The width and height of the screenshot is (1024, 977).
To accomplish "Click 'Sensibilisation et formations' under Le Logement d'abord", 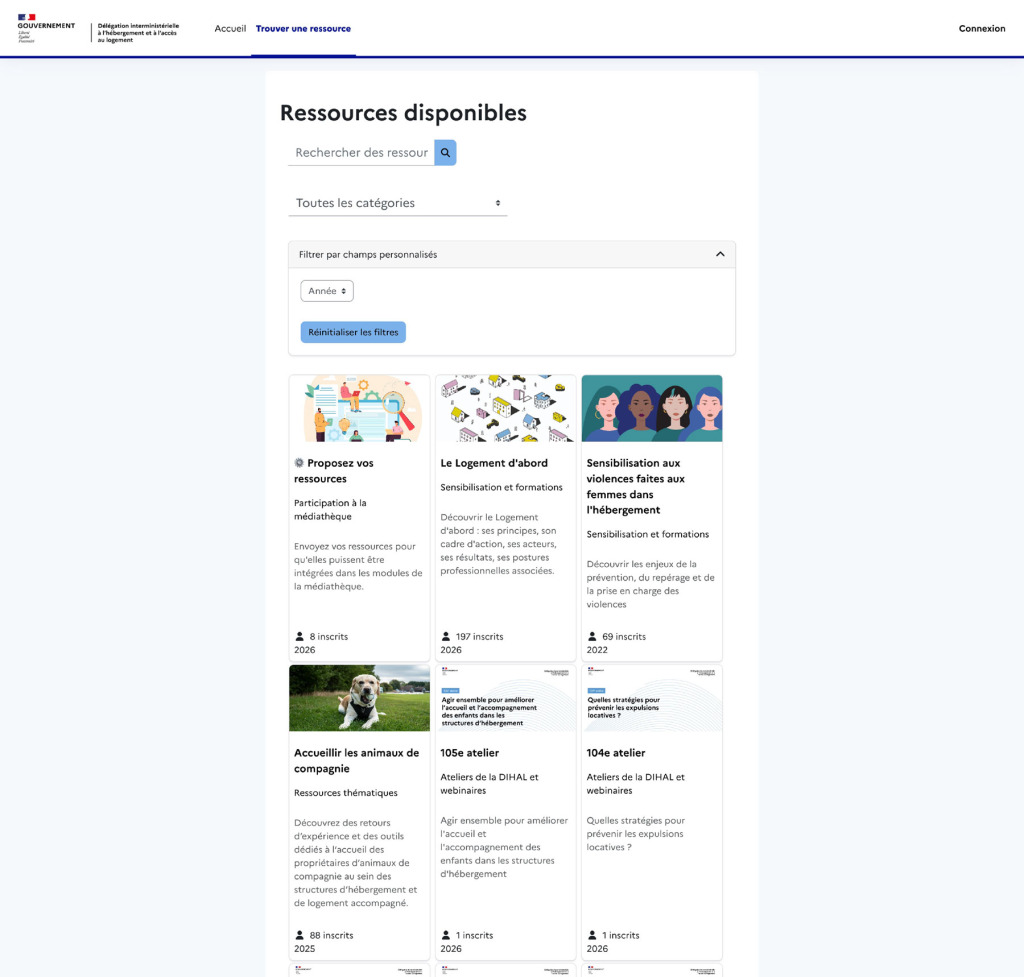I will pyautogui.click(x=501, y=487).
